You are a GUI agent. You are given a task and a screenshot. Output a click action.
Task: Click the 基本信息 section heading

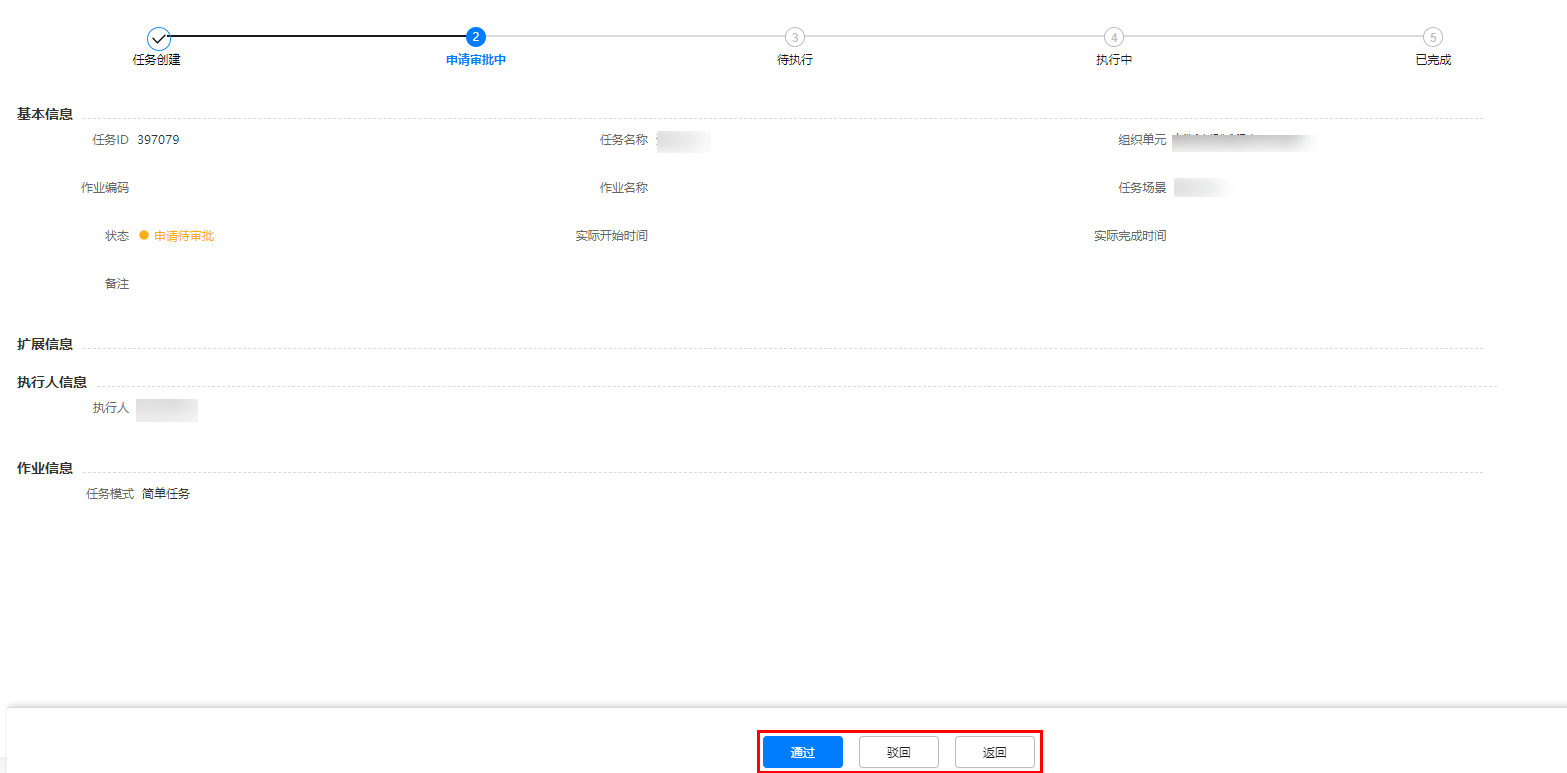tap(45, 114)
